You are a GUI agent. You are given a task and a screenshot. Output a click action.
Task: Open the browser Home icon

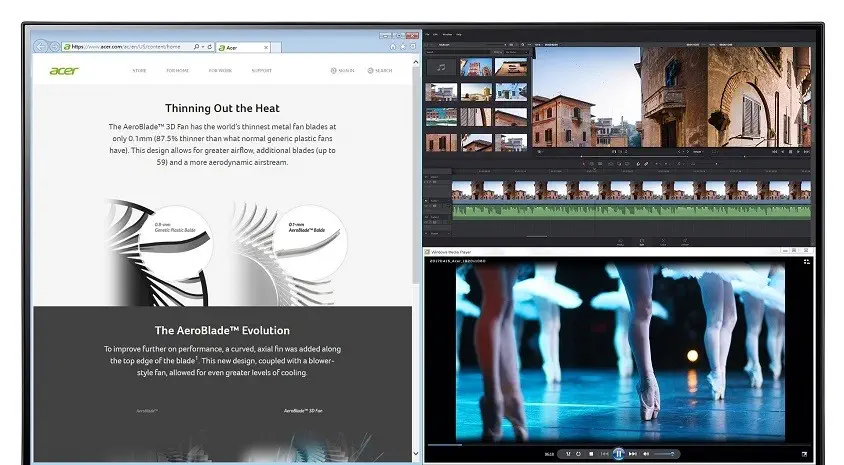[x=393, y=47]
